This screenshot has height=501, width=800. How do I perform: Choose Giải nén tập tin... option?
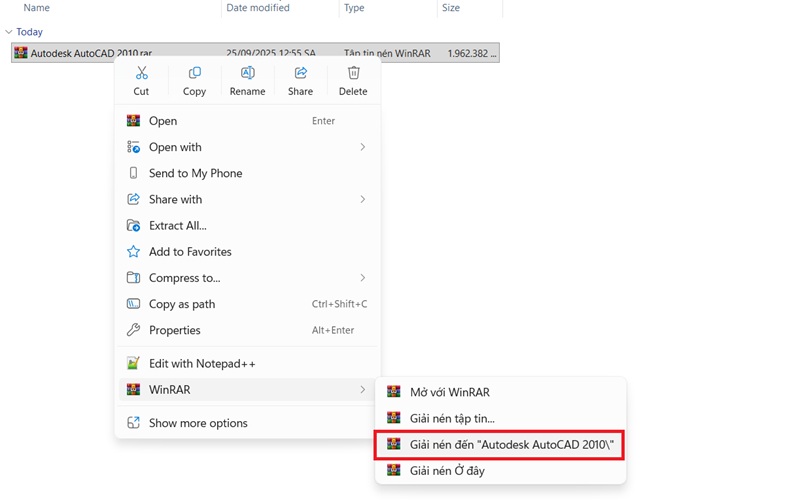pos(500,418)
